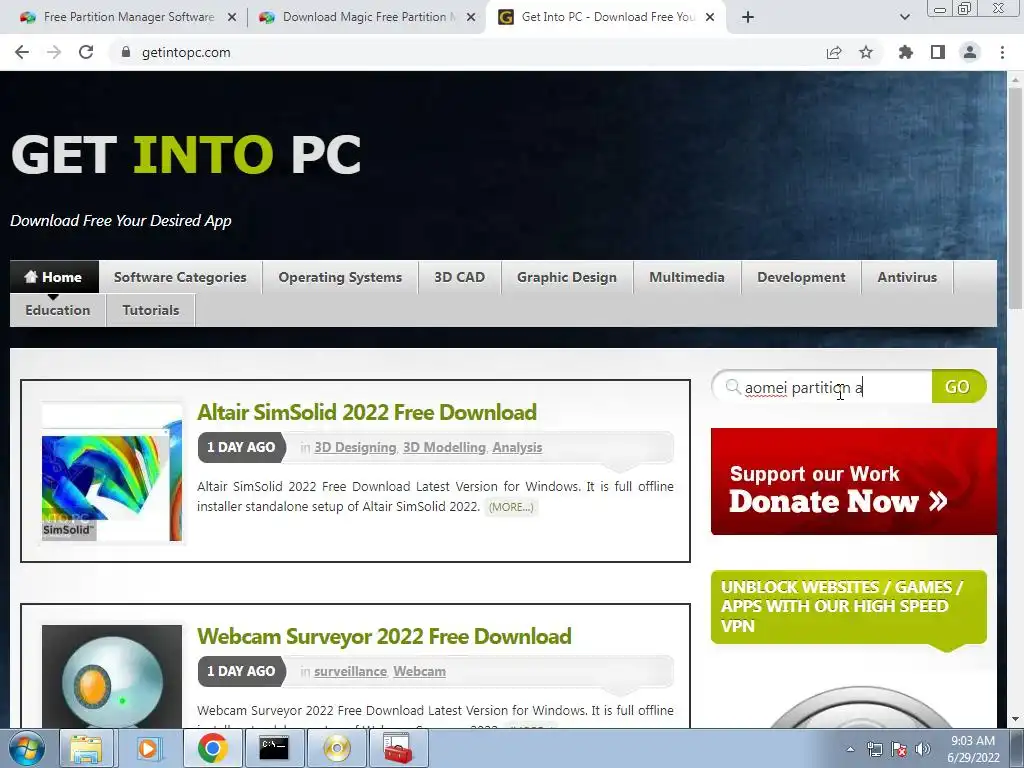The width and height of the screenshot is (1024, 768).
Task: Open Windows Media Player from taskbar
Action: [x=149, y=748]
